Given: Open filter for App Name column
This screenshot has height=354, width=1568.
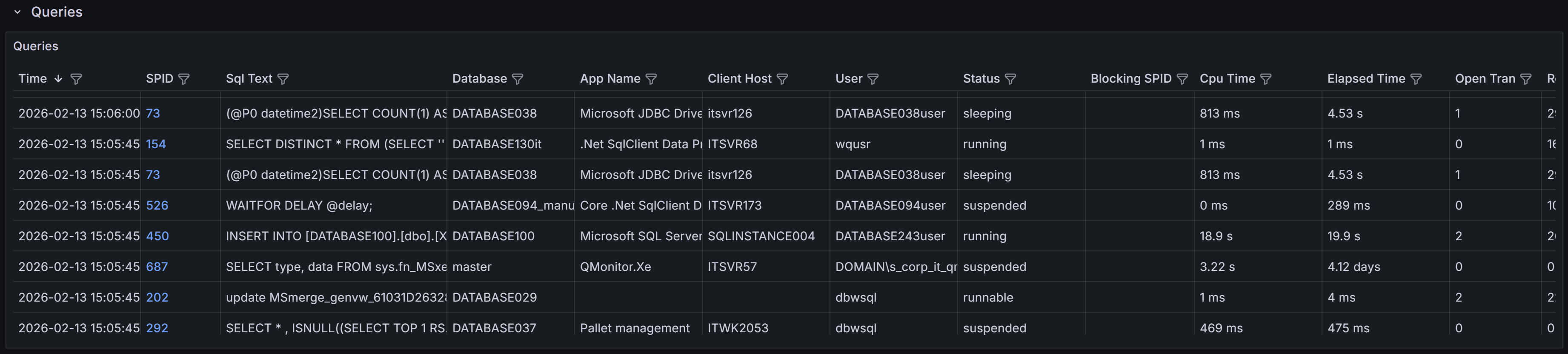Looking at the screenshot, I should tap(651, 79).
